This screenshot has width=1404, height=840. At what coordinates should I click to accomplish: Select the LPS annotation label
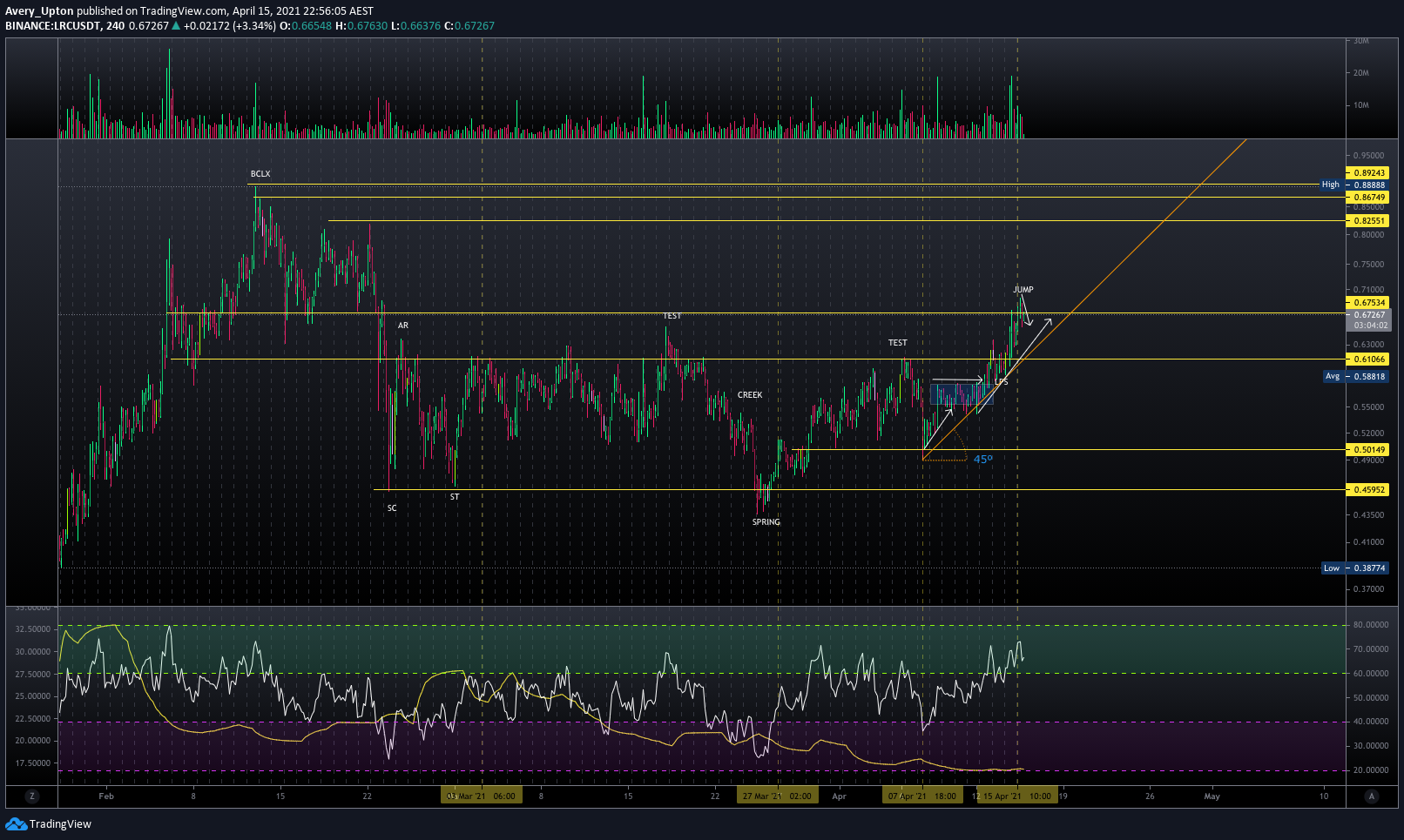coord(1002,382)
